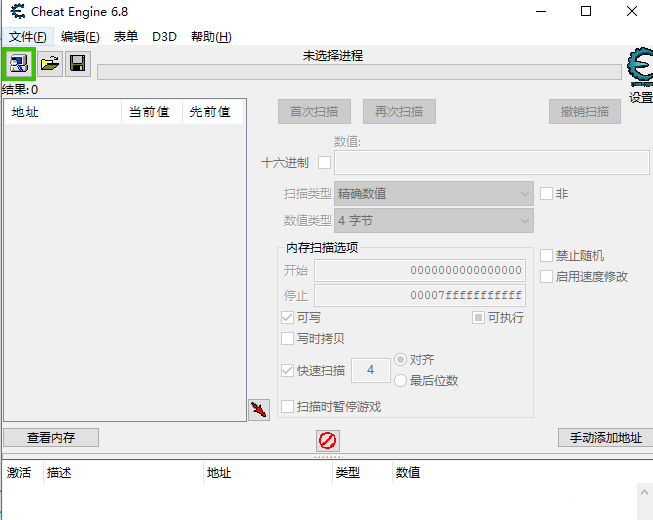Click the scan progress bar

(x=359, y=72)
